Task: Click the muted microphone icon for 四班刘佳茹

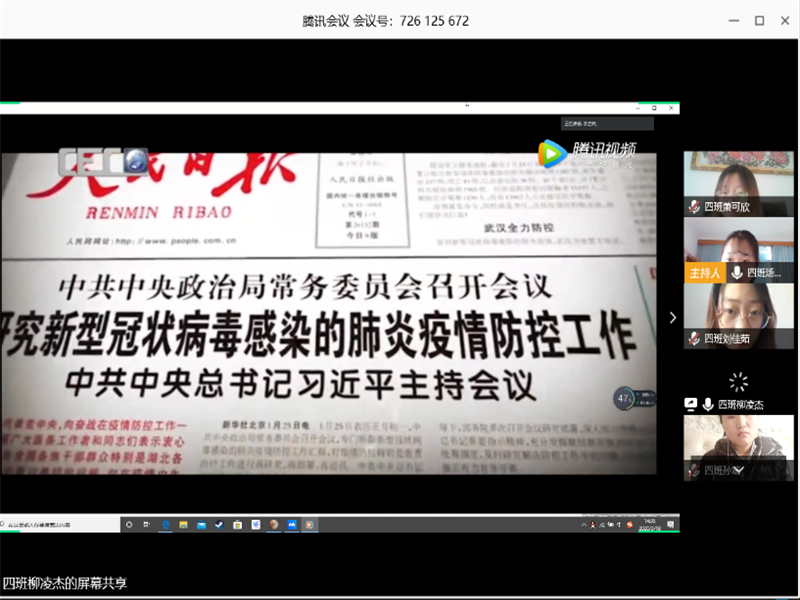Action: coord(694,338)
